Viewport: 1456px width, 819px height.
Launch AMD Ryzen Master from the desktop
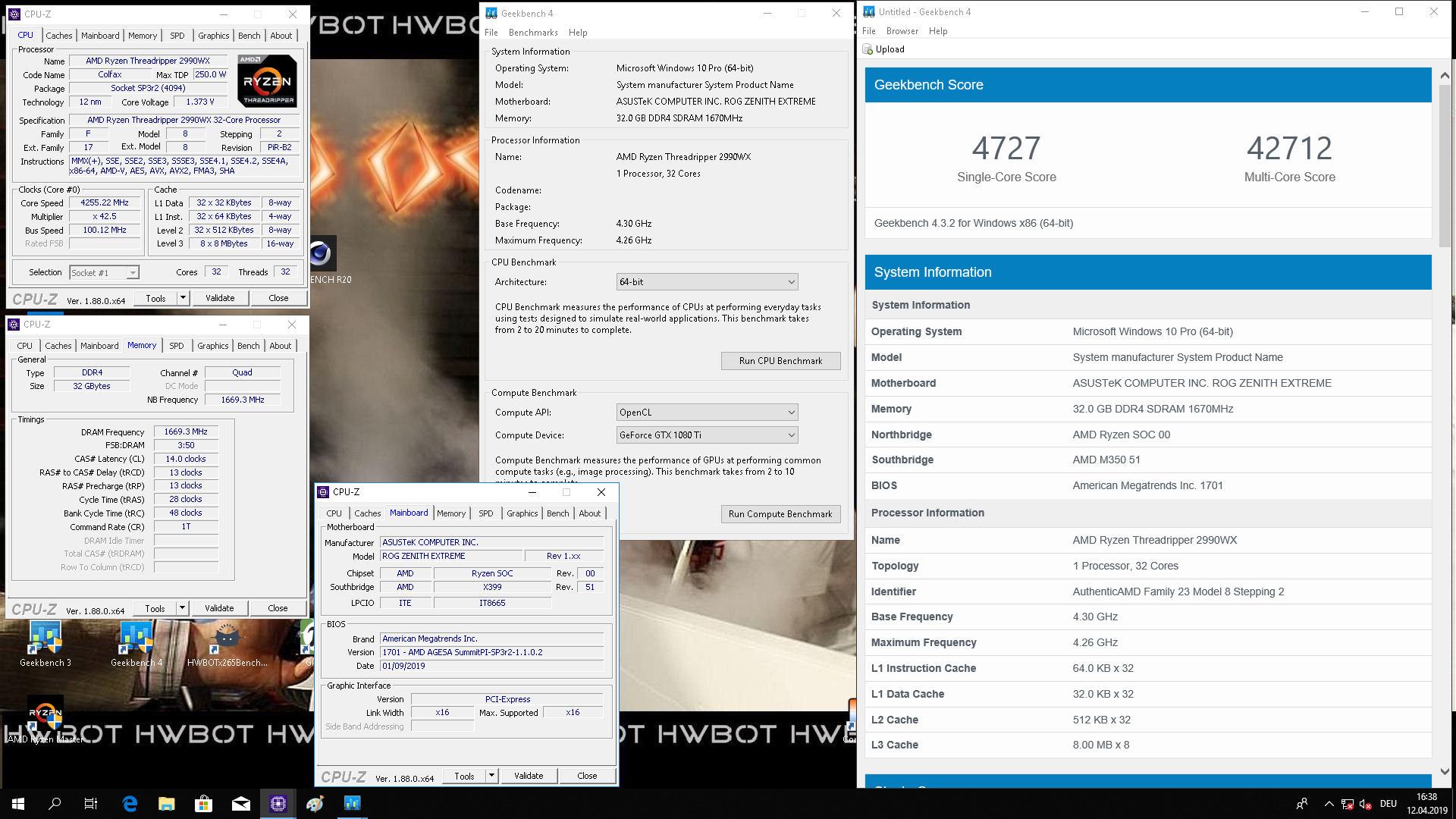coord(45,720)
